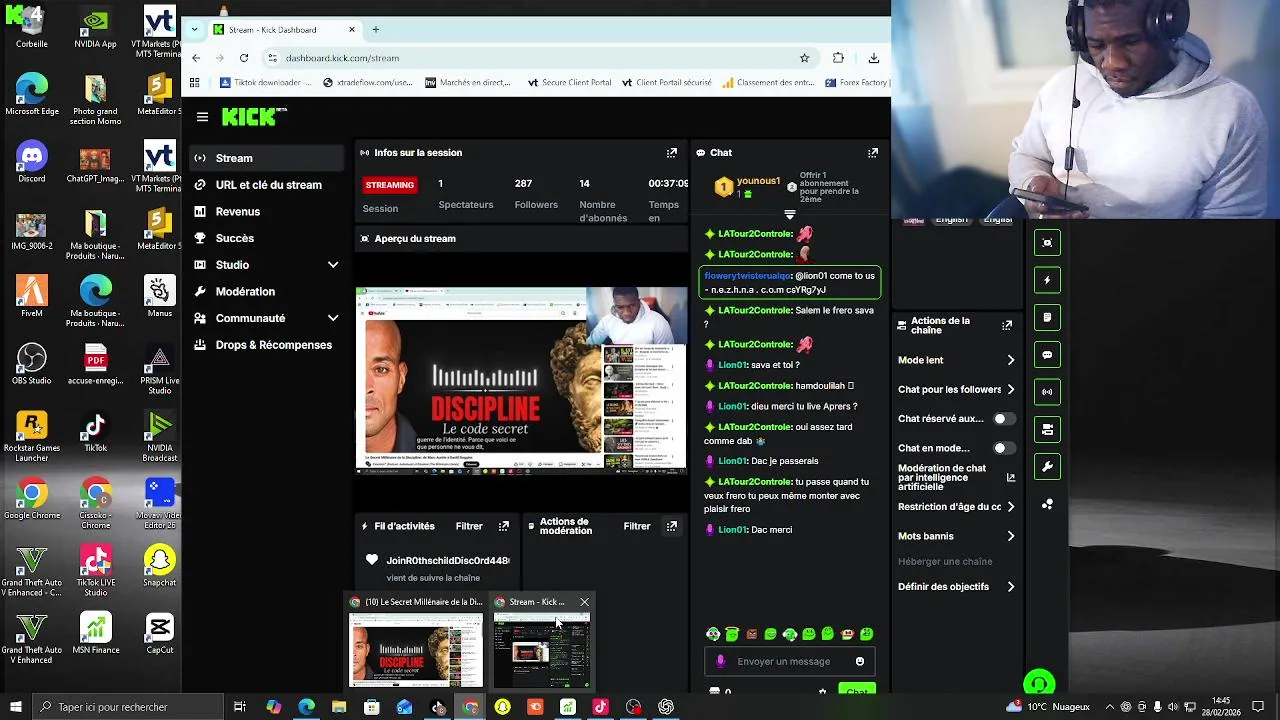Pop out the Fil d'activités panel
Viewport: 1280px width, 720px height.
click(504, 526)
